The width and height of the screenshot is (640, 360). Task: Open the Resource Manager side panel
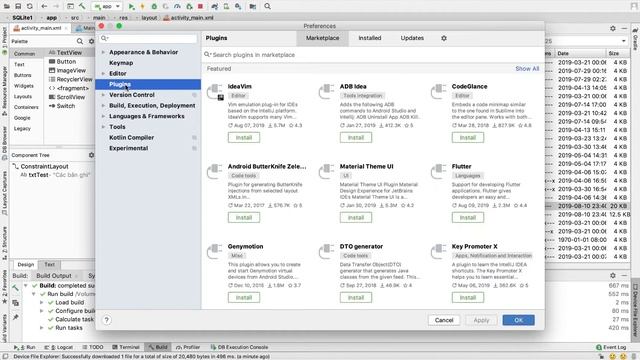4,91
